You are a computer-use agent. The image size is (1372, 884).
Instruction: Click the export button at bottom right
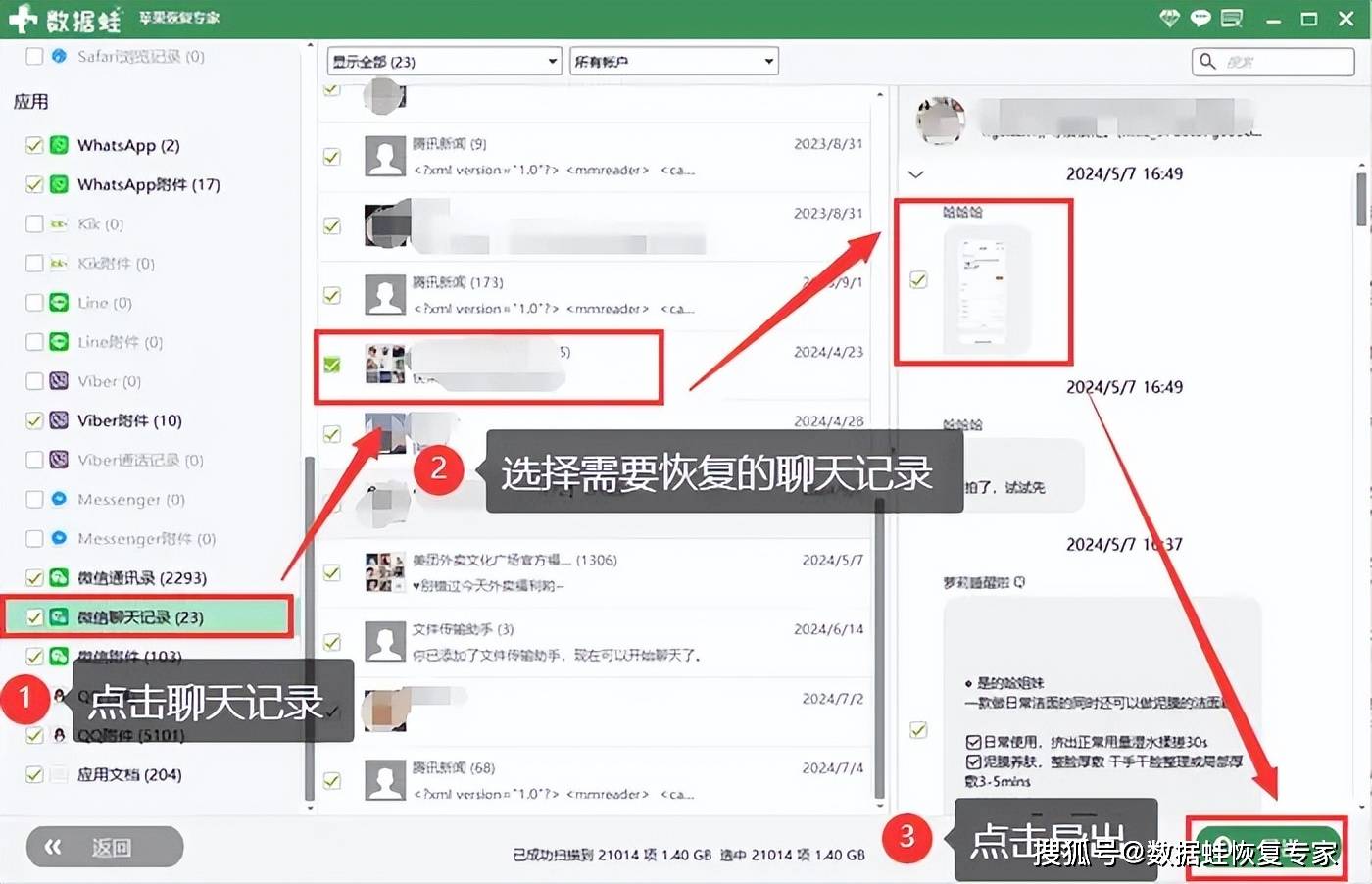point(1269,850)
